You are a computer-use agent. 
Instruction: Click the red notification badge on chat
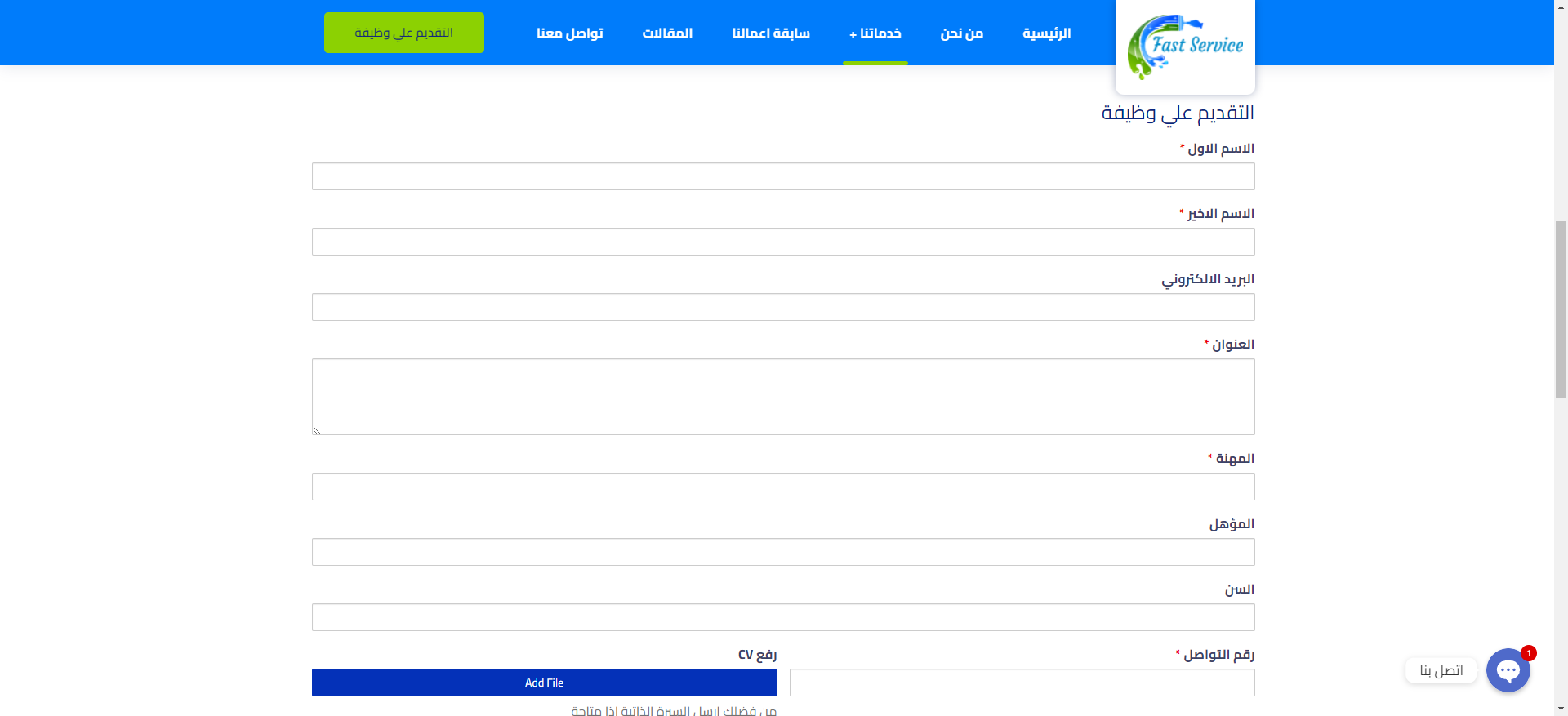(1529, 653)
